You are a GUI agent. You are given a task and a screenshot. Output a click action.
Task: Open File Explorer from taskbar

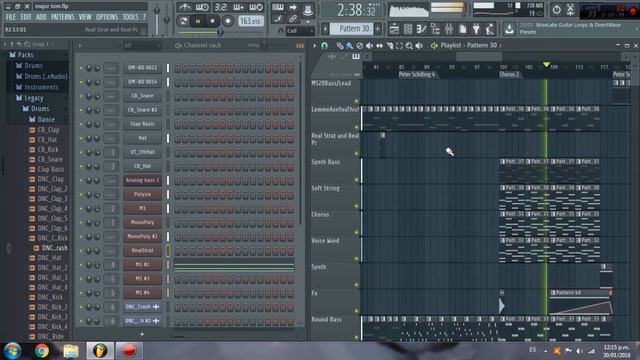point(71,351)
